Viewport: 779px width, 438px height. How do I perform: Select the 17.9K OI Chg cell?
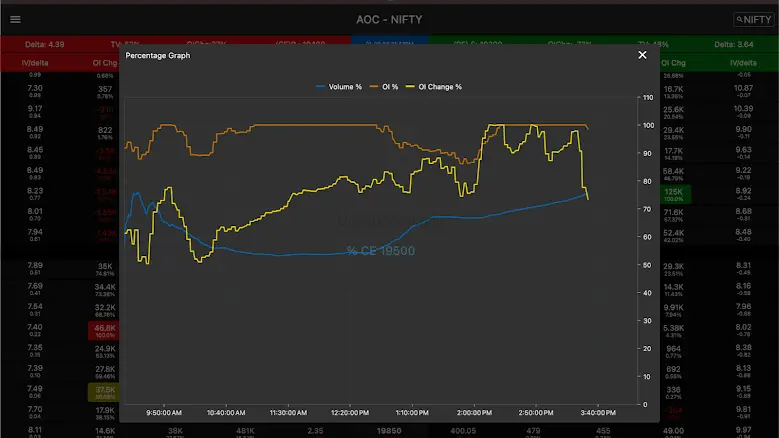coord(105,413)
